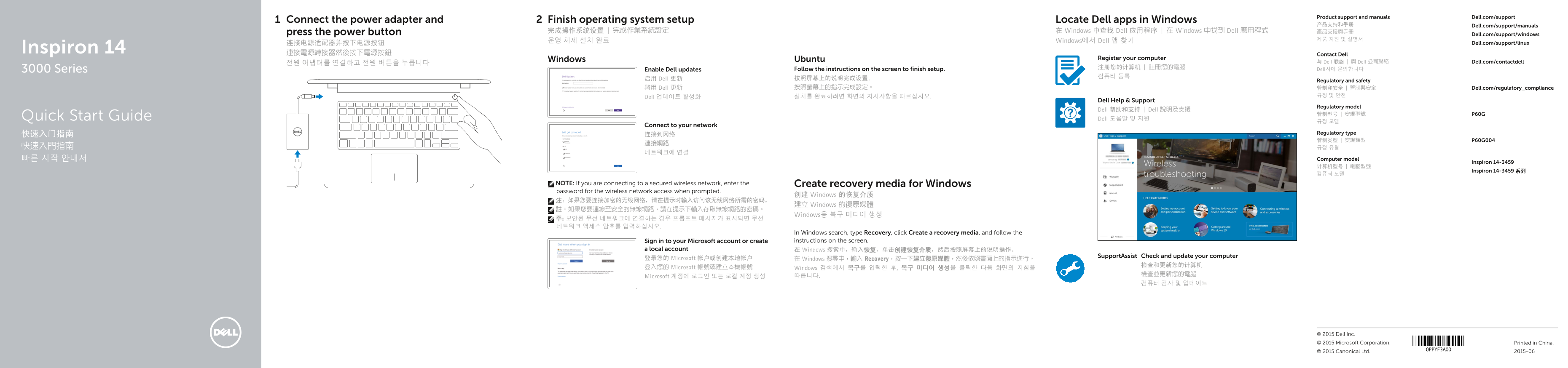The height and width of the screenshot is (368, 1568).
Task: Click the © 2015 Dell Inc. line
Action: coord(1335,334)
